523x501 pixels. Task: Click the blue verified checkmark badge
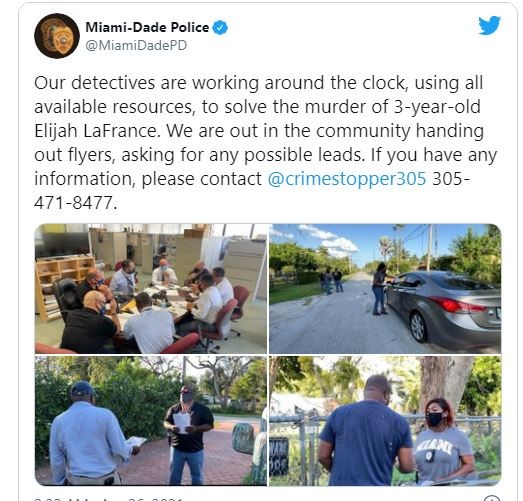[220, 27]
